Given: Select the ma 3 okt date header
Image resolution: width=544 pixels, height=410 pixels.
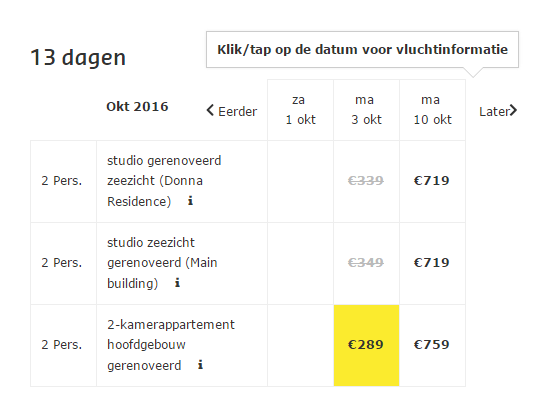Looking at the screenshot, I should click(366, 110).
